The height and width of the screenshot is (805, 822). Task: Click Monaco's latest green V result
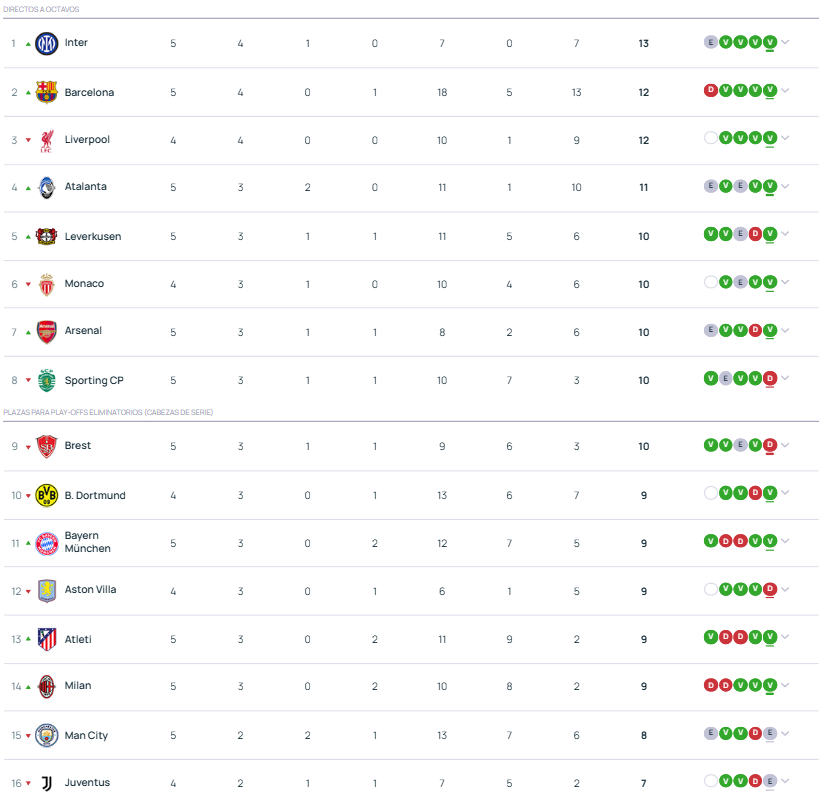770,282
